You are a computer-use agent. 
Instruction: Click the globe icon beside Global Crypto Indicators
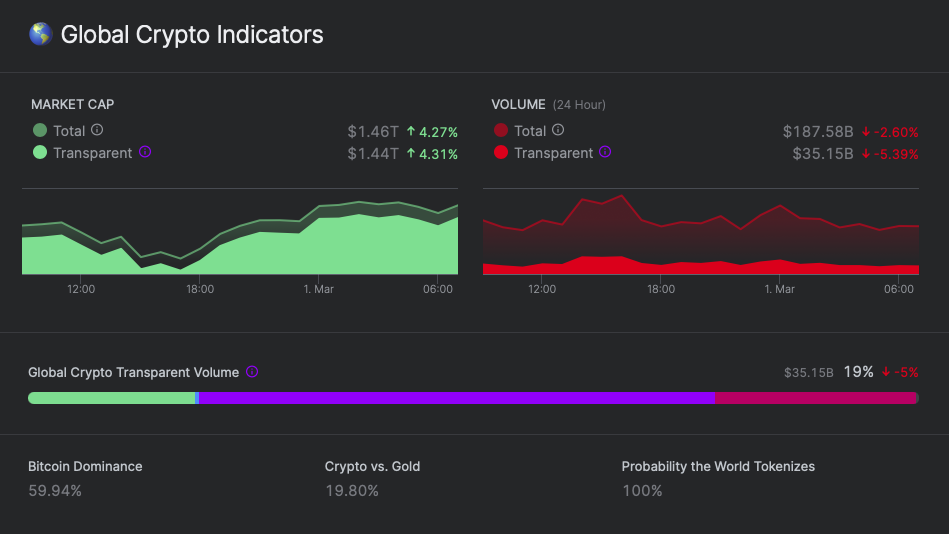(x=41, y=34)
